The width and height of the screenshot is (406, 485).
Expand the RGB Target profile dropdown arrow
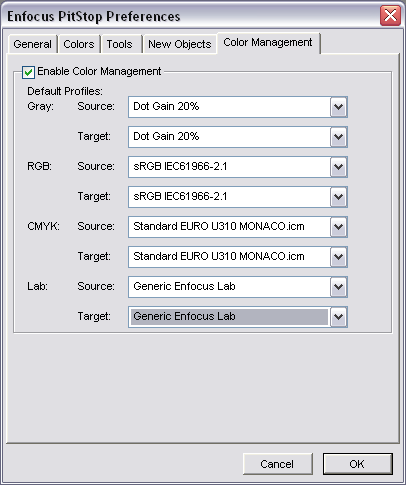(339, 197)
